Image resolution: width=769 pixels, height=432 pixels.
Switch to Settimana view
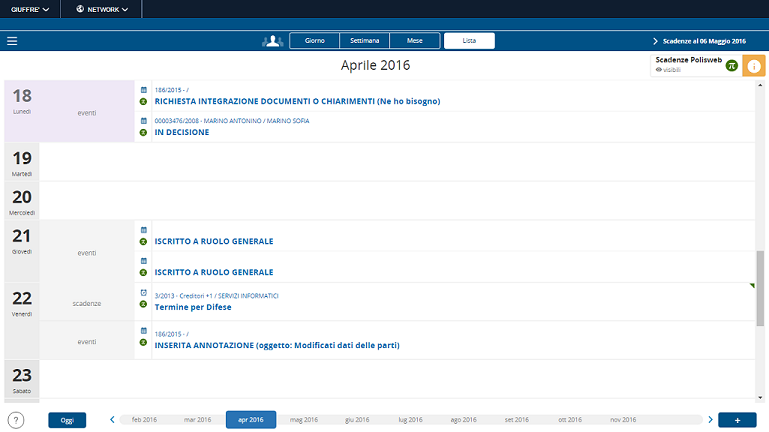point(365,41)
